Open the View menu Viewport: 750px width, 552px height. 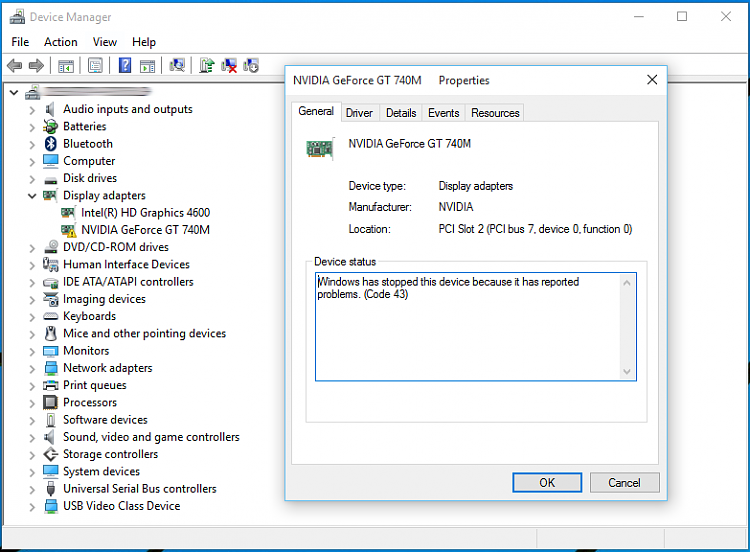point(105,42)
